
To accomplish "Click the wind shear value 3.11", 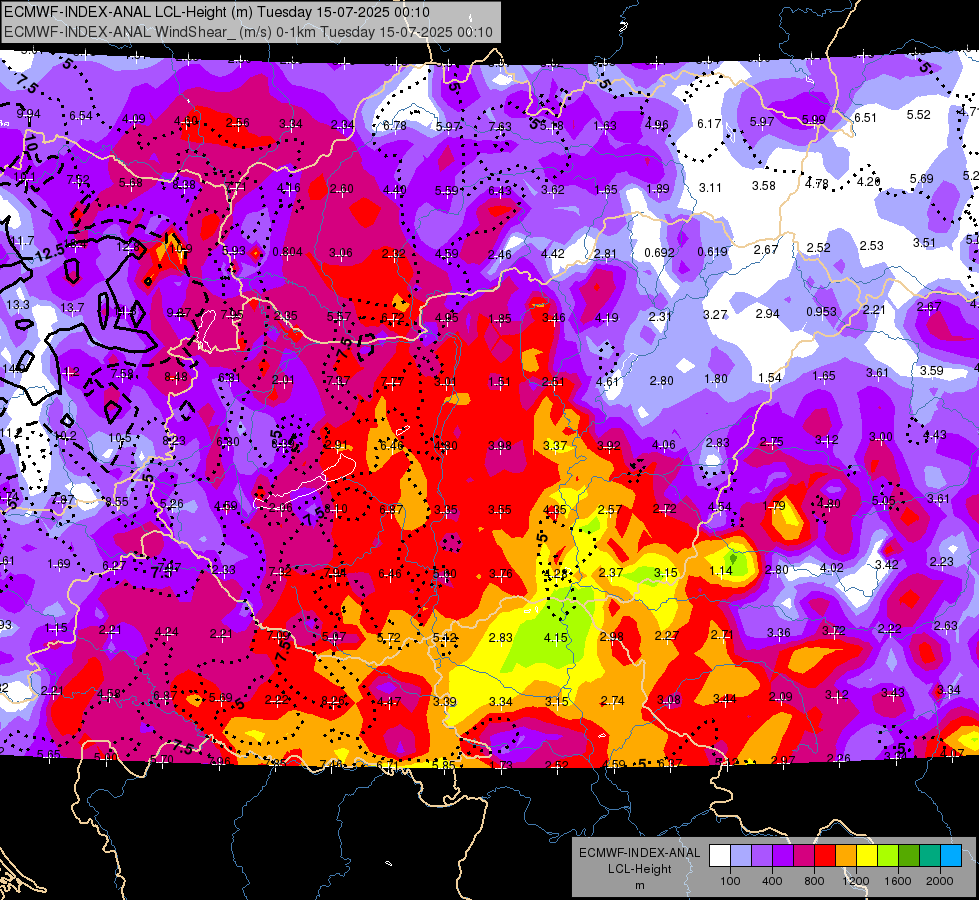I will coord(711,187).
